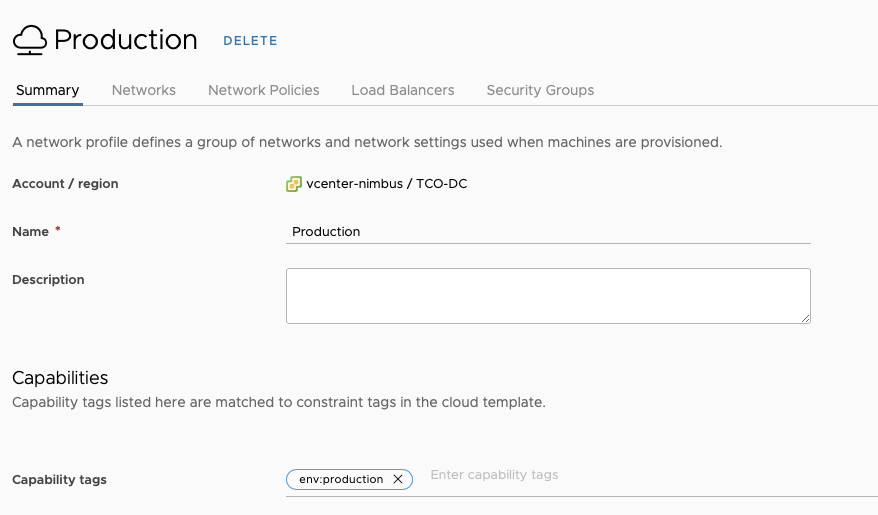Click the vcenter-nimbus / TCO-DC text
This screenshot has width=878, height=515.
(387, 184)
